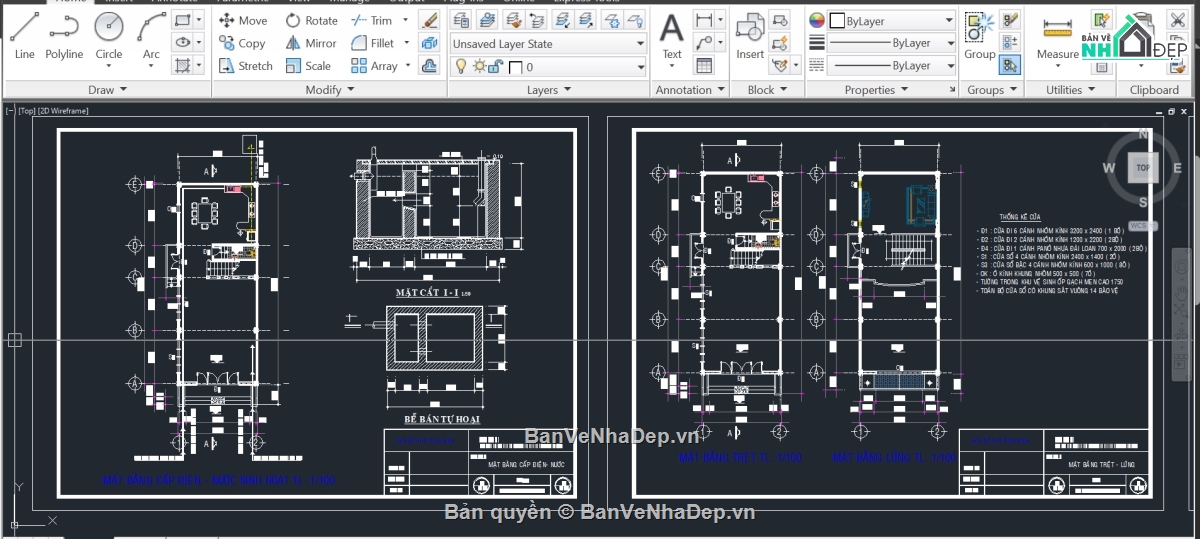Click the W direction on ViewCube compass
Viewport: 1200px width, 539px height.
[x=1107, y=168]
